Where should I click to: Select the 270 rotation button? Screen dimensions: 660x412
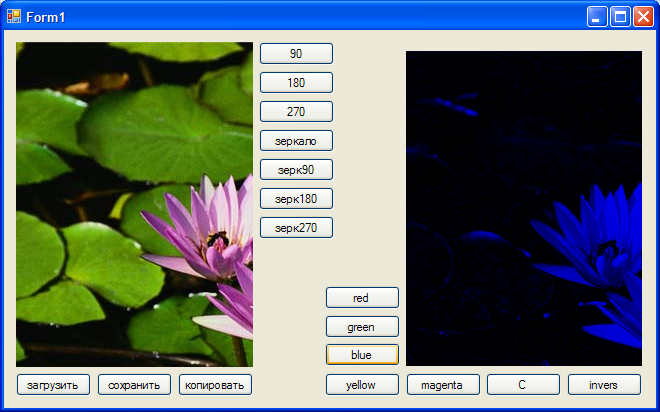click(x=296, y=112)
